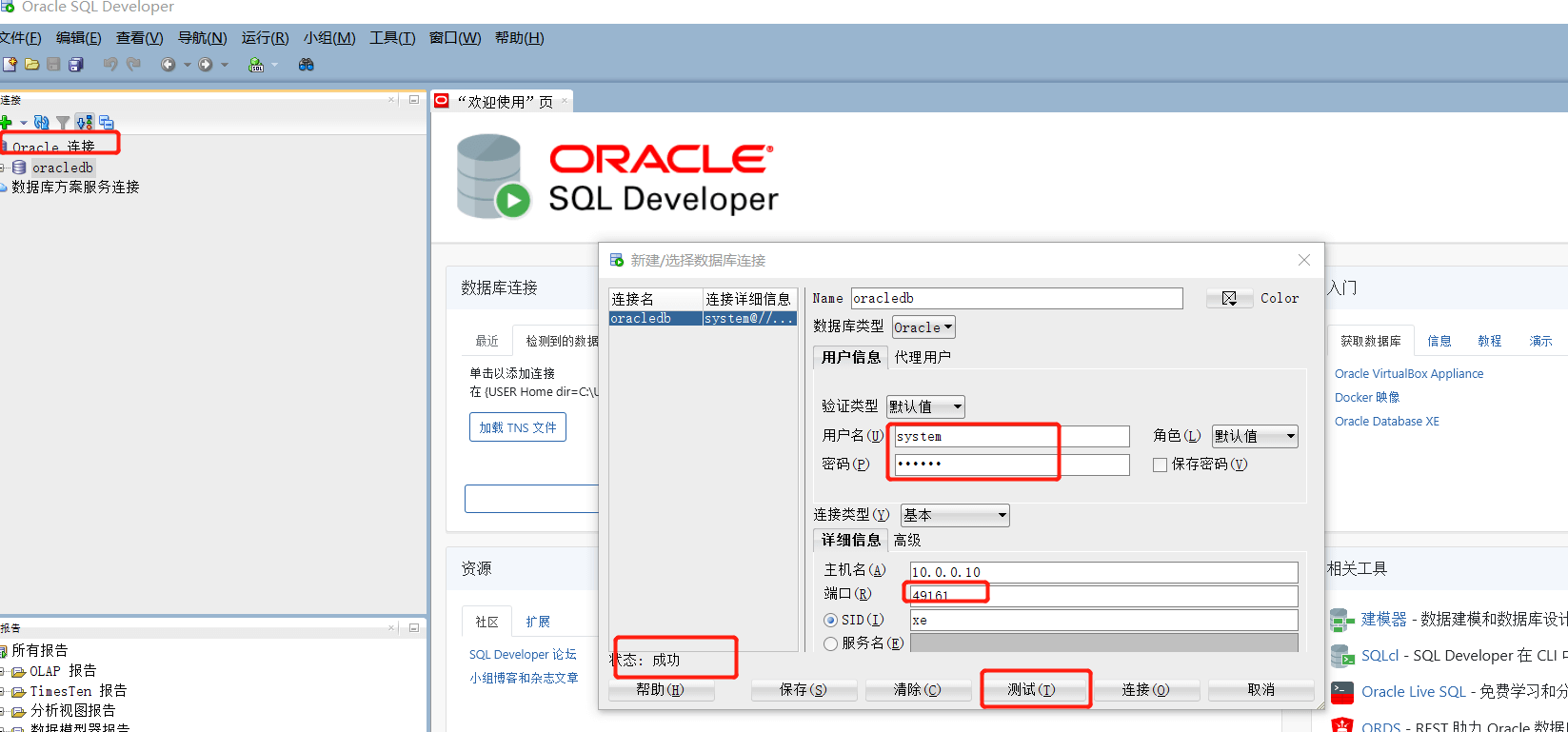
Task: Collapse all connections tree icon
Action: click(x=107, y=123)
